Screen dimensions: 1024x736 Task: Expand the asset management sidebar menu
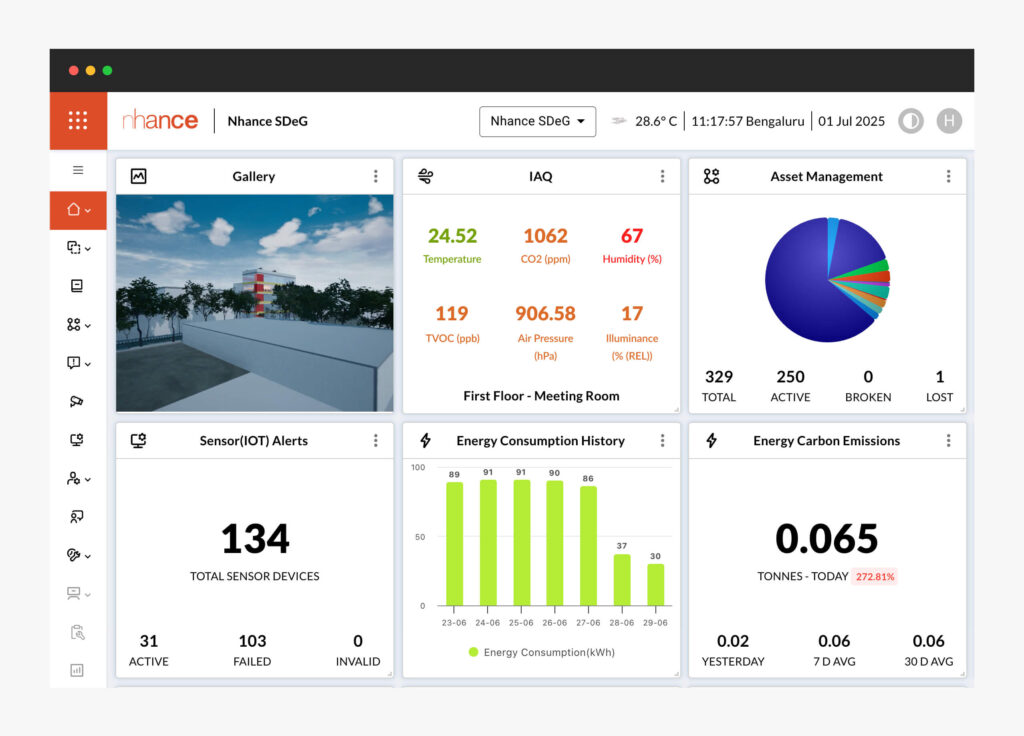click(78, 325)
